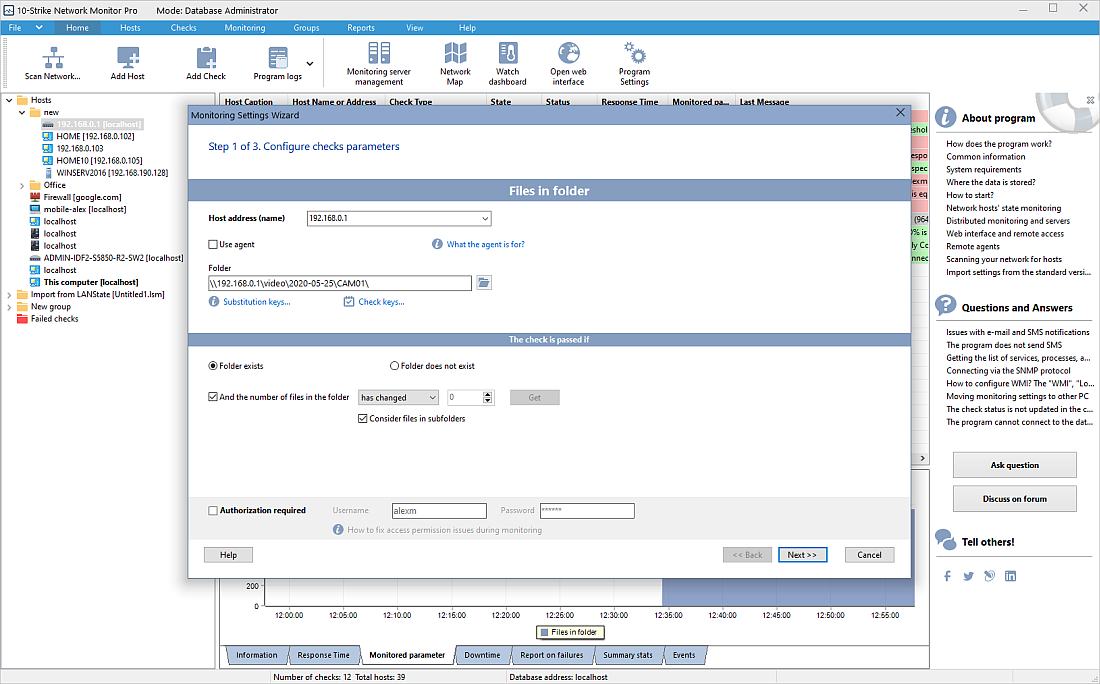Open How does the program work link
This screenshot has width=1100, height=684.
pos(999,144)
